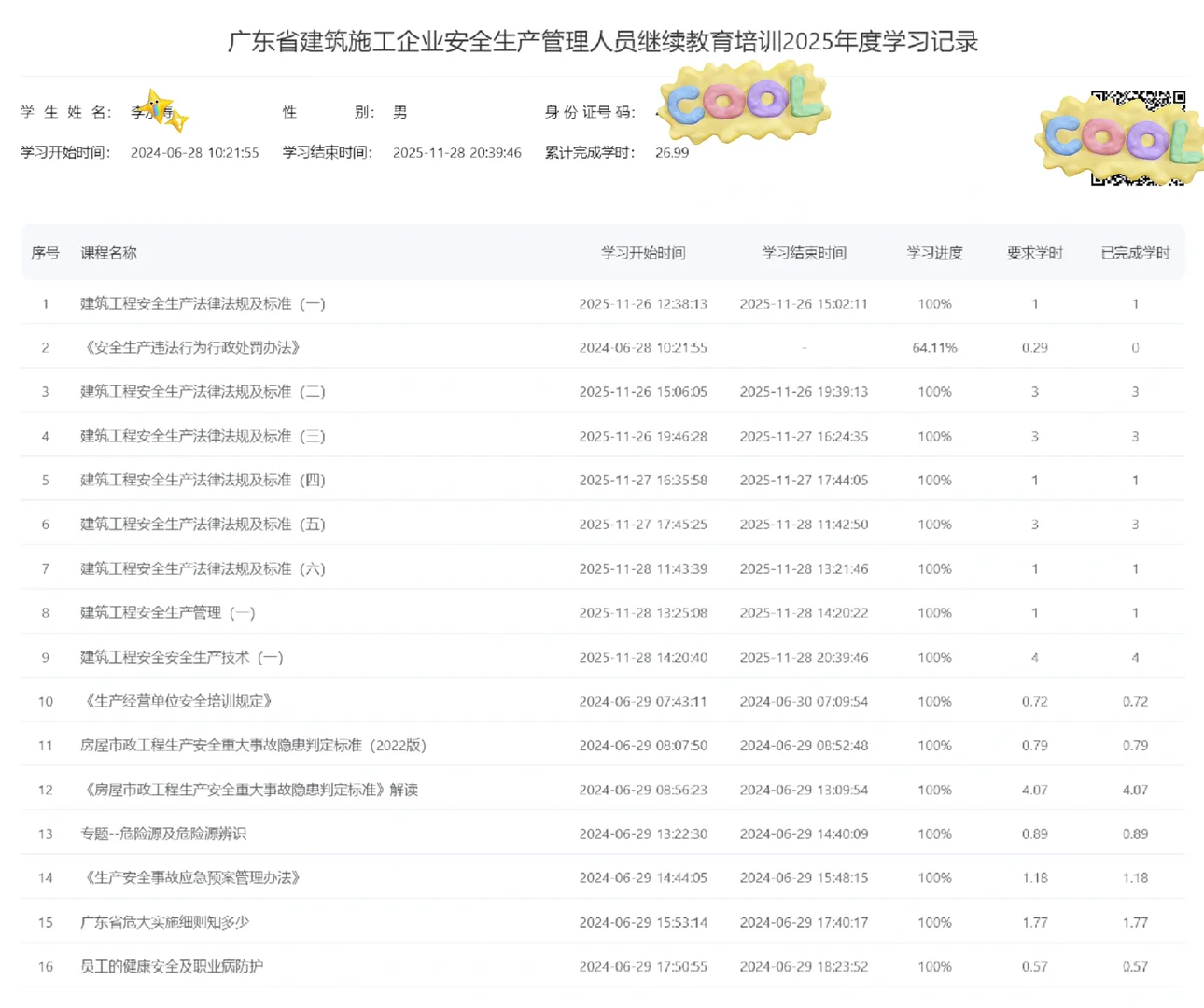Click the 课程名称 column header
This screenshot has width=1204, height=1008.
click(109, 252)
